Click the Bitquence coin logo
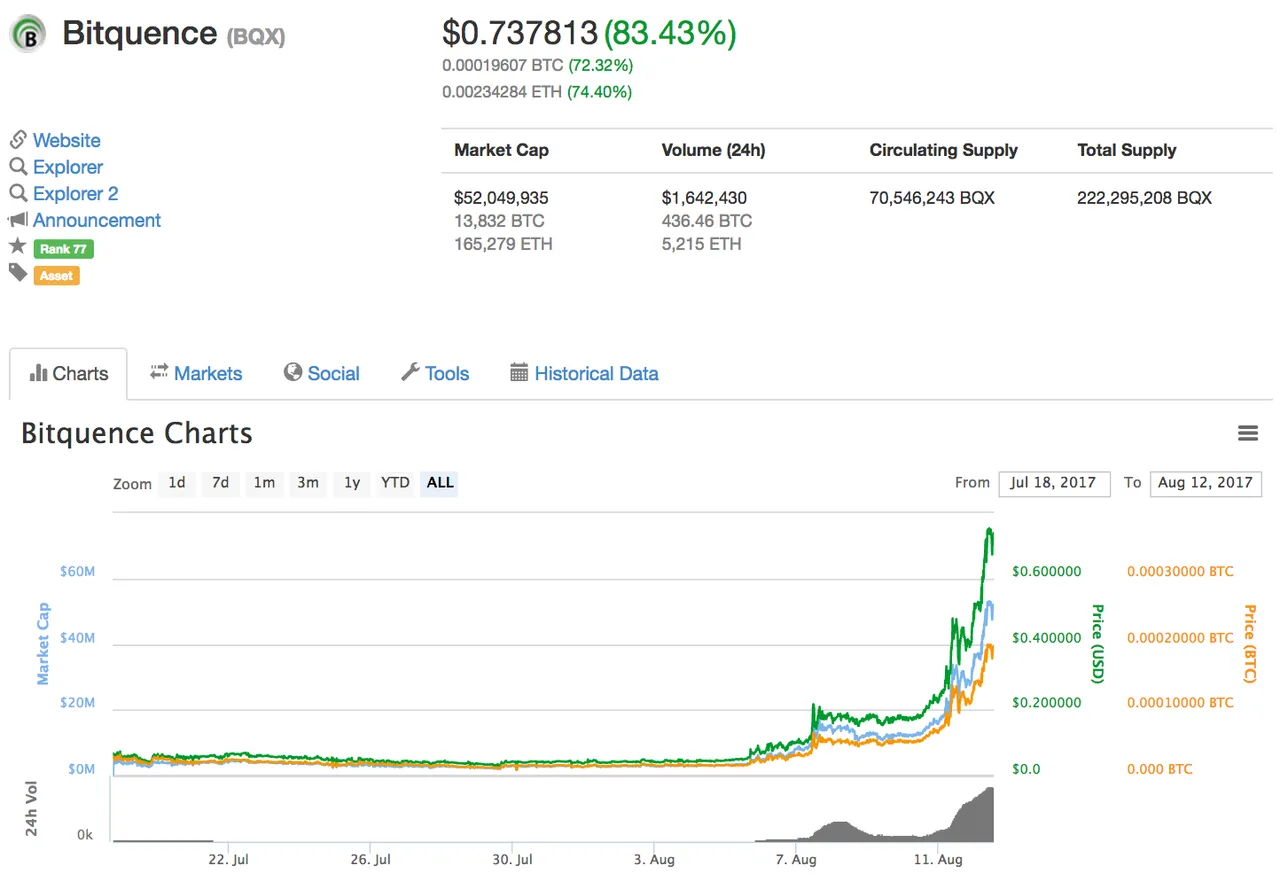This screenshot has width=1280, height=881. (28, 35)
